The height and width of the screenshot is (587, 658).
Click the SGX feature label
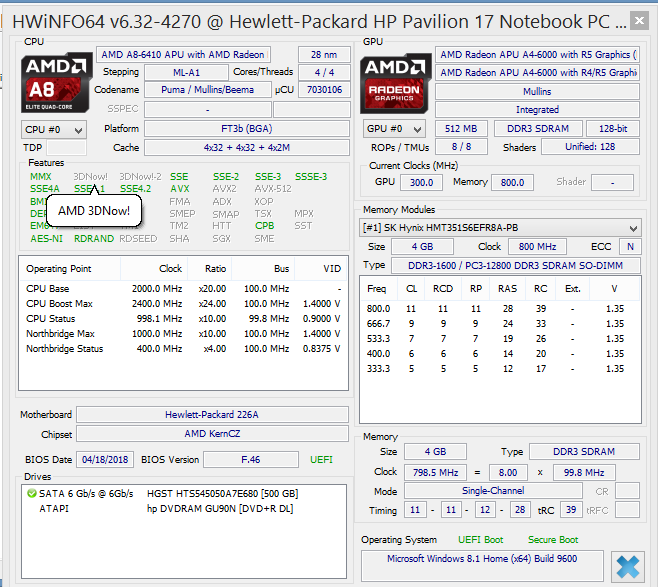221,239
